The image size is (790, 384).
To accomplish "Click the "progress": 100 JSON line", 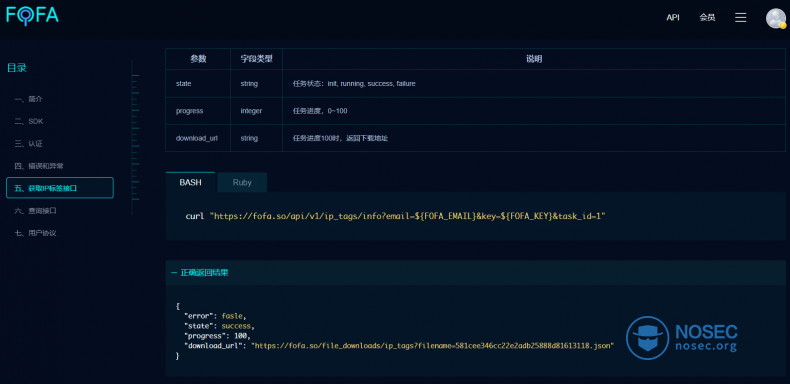I will (217, 336).
